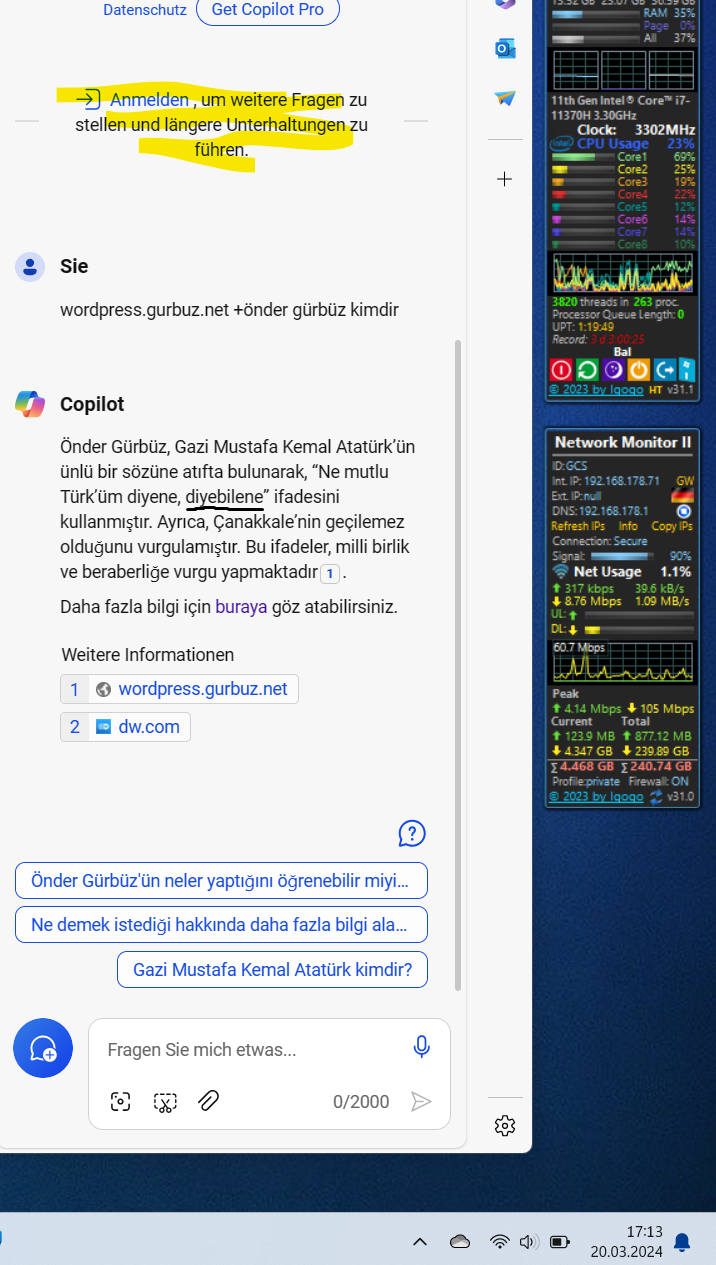Click the Core1 usage bar
Screen dimensions: 716x1265
pyautogui.click(x=583, y=157)
